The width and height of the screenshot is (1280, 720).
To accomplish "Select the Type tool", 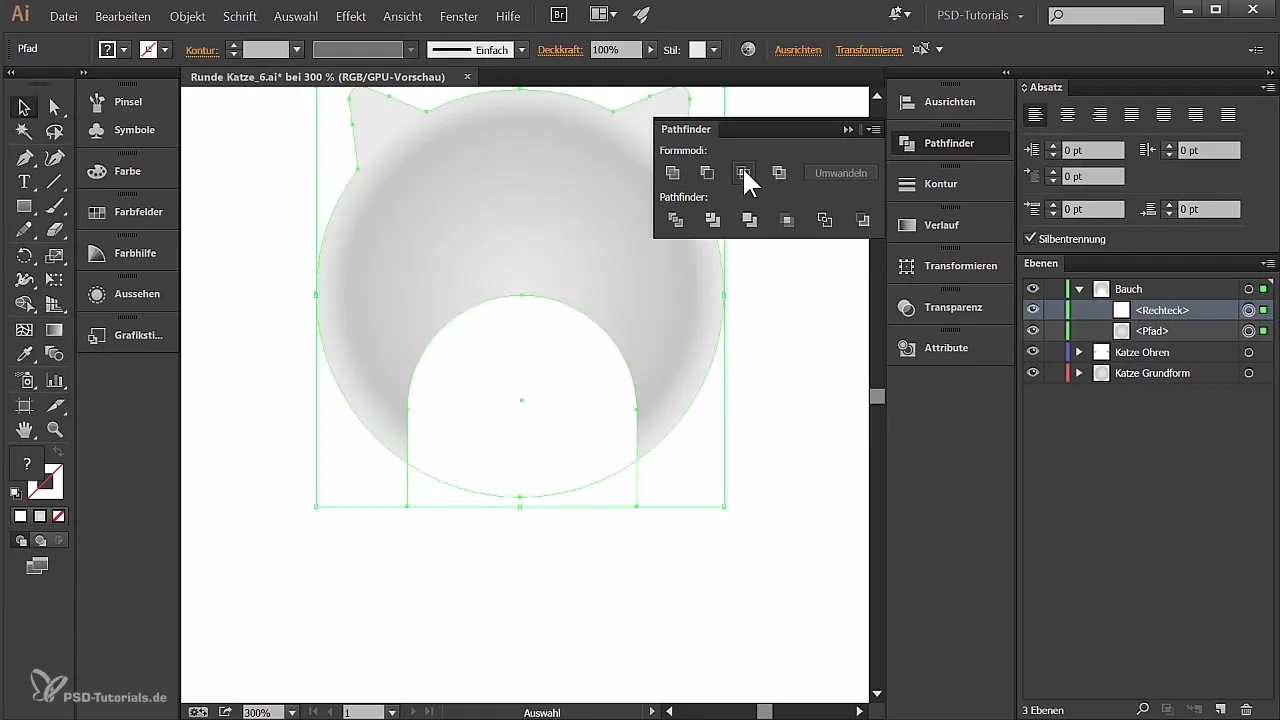I will tap(24, 182).
